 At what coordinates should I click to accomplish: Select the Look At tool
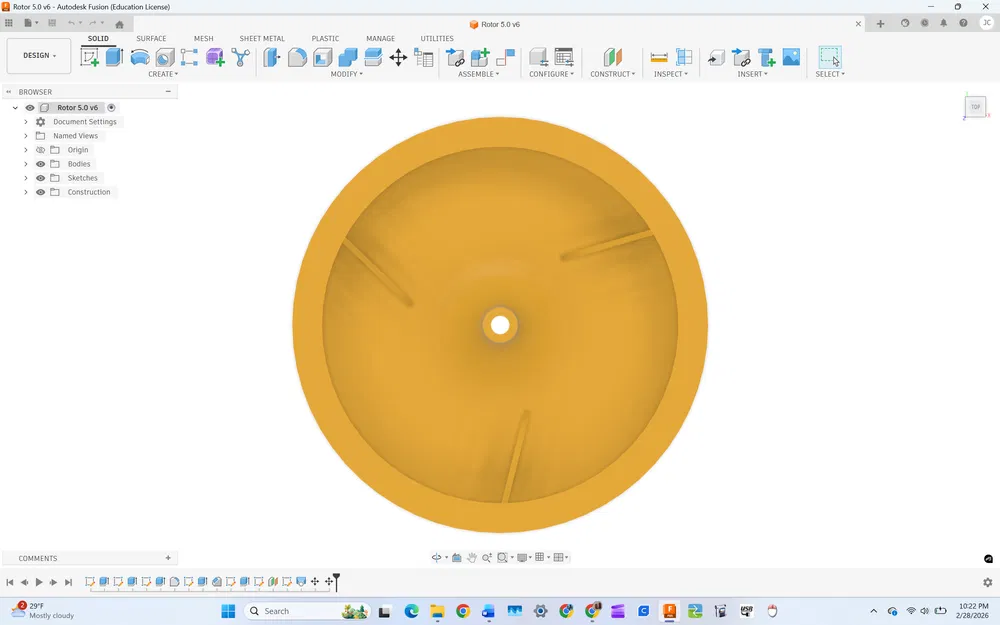(x=457, y=557)
